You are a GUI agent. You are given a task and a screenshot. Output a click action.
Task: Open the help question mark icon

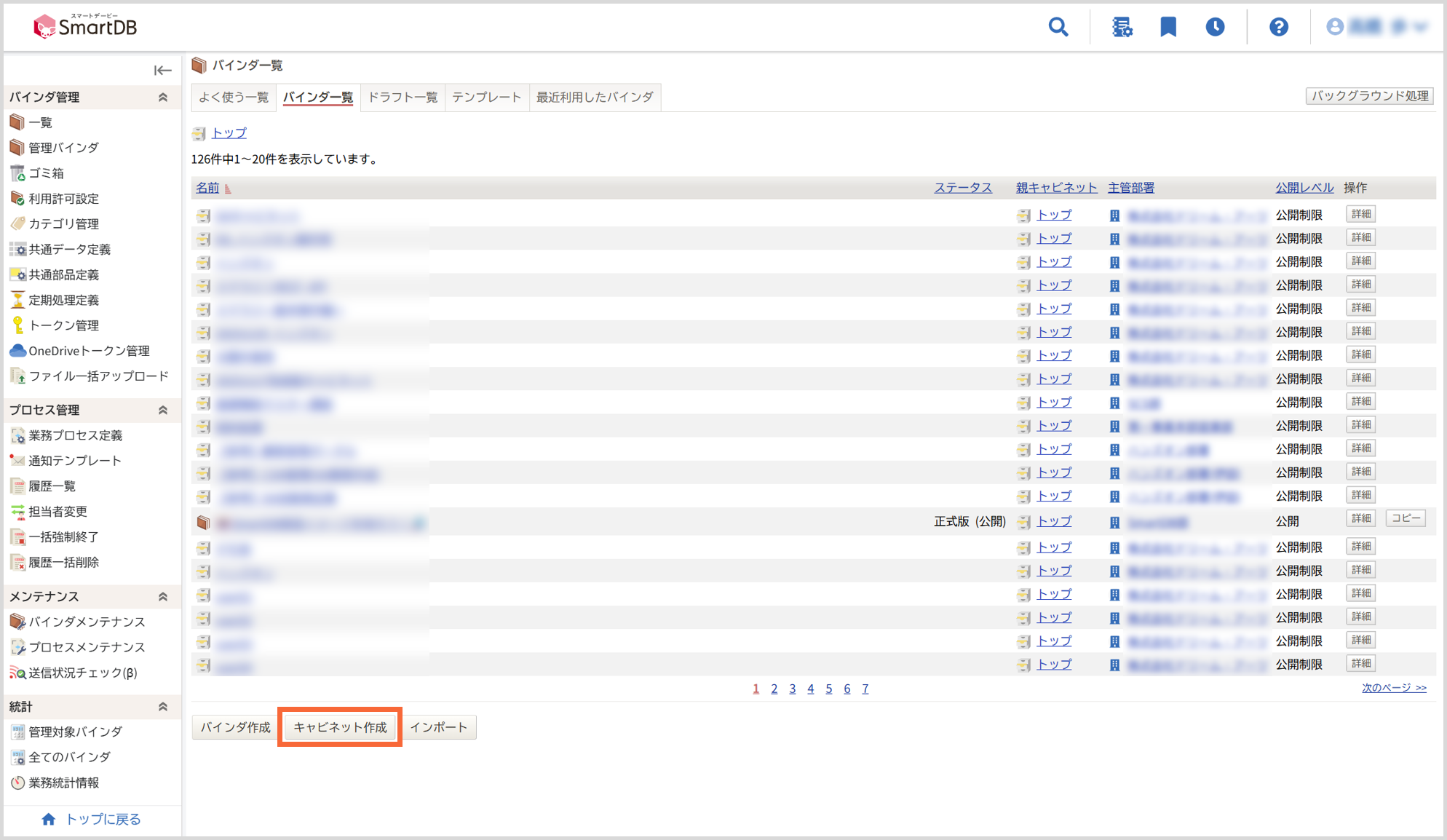tap(1279, 27)
